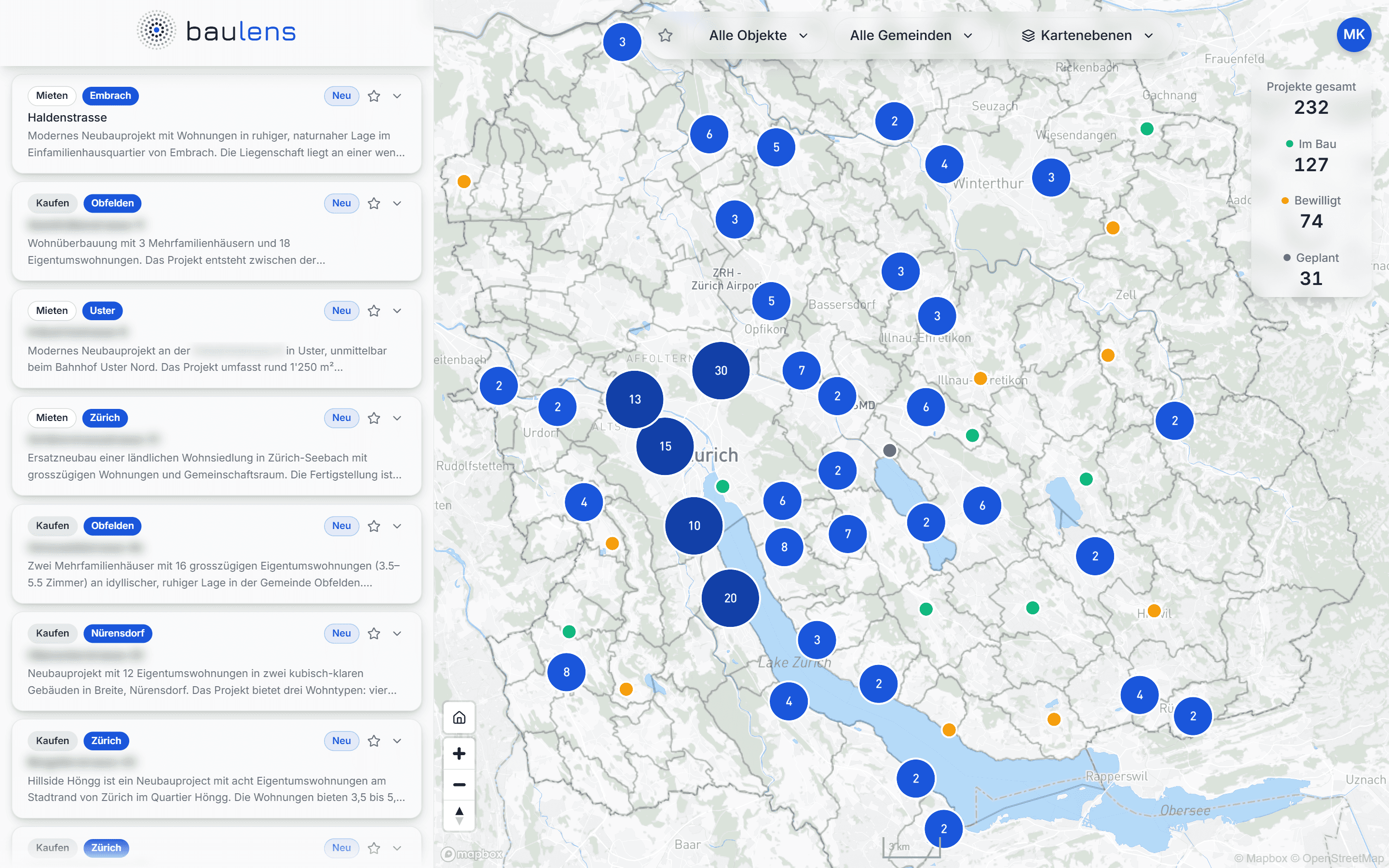1389x868 pixels.
Task: Expand the Zürich-Seebach listing card
Action: click(397, 418)
